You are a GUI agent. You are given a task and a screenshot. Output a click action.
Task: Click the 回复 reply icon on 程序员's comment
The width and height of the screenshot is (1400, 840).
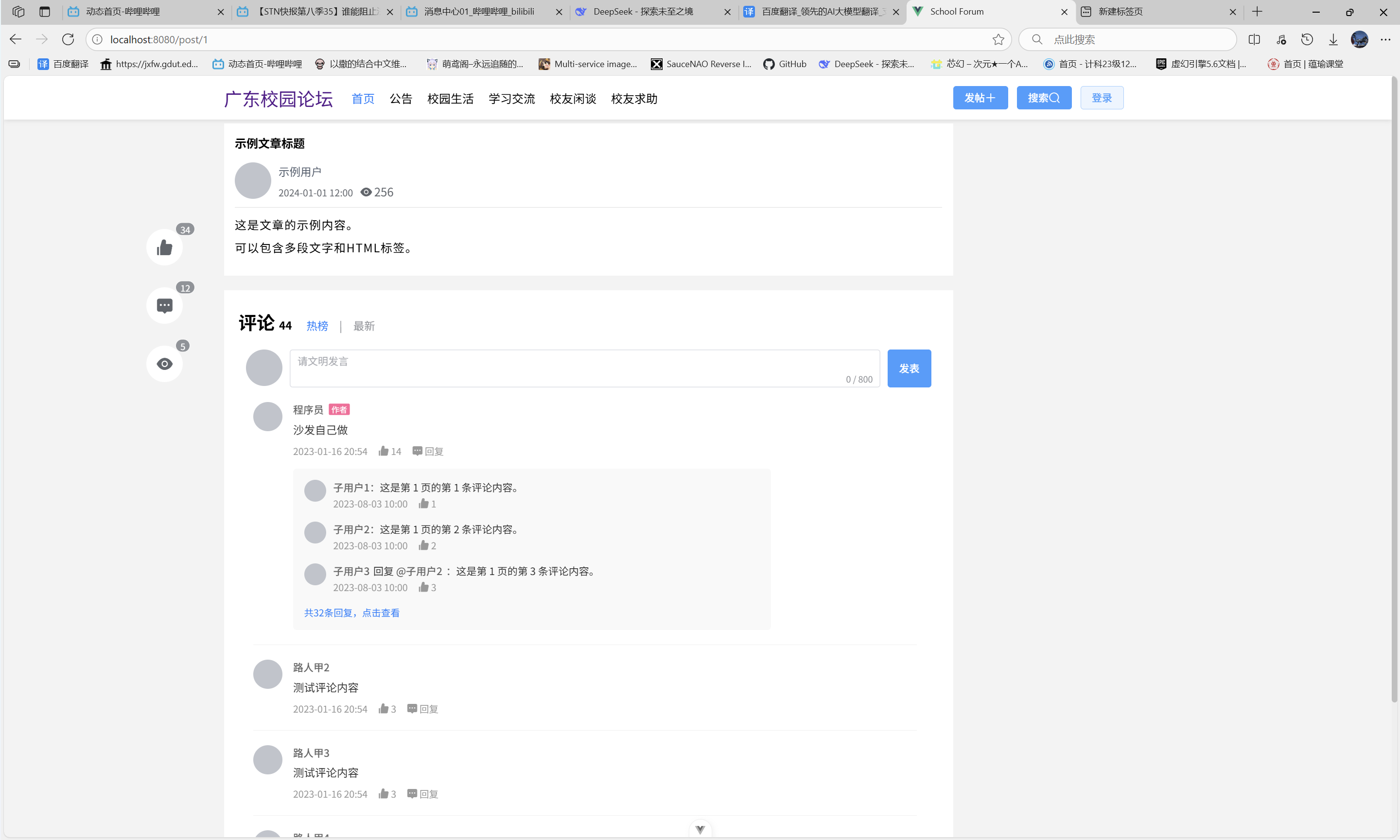[427, 451]
